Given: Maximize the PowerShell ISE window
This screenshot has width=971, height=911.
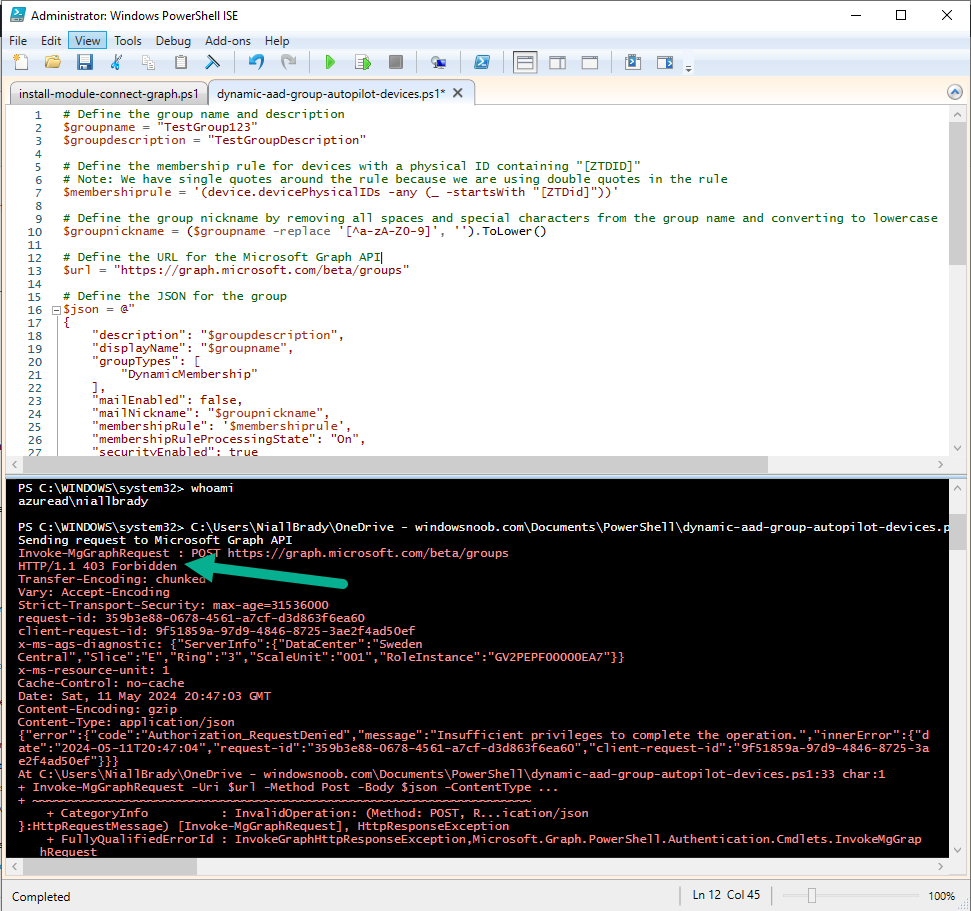Looking at the screenshot, I should click(x=901, y=15).
